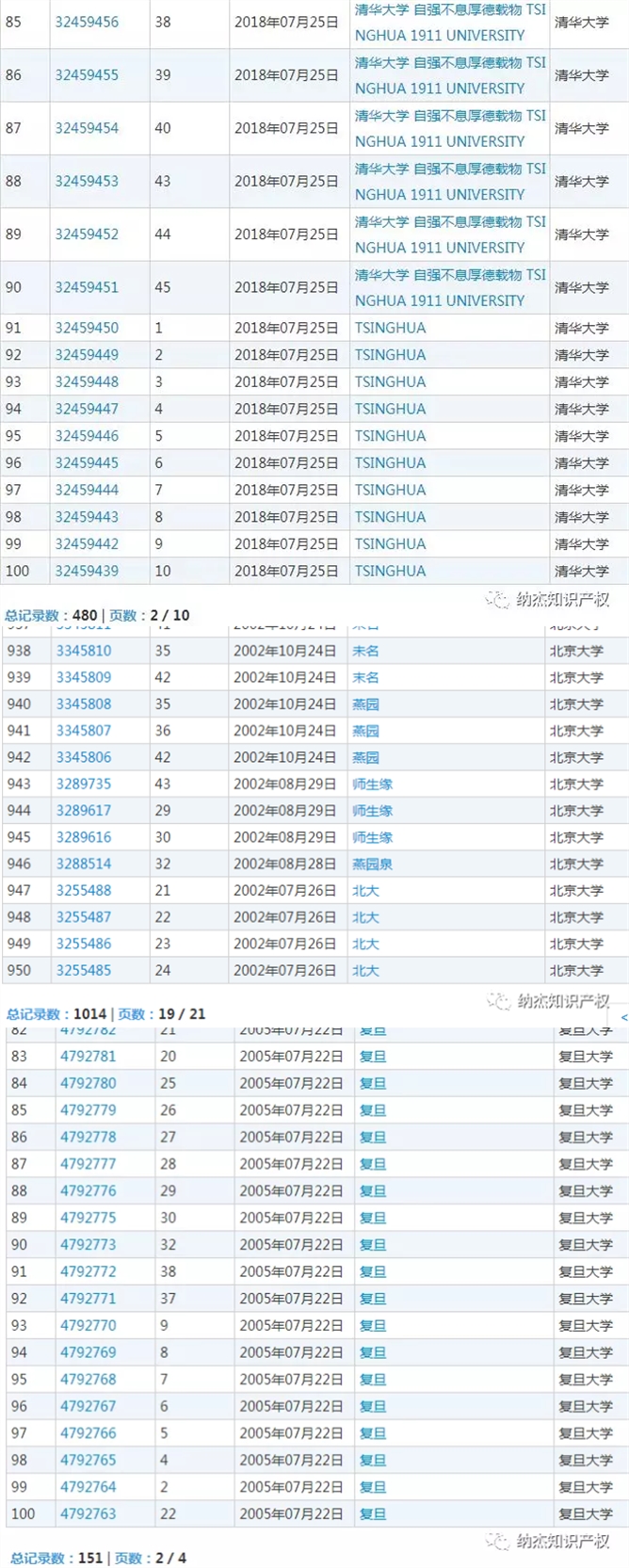Viewport: 629px width, 1568px height.
Task: Open the 复旦 trademark name in row 100
Action: [x=373, y=1514]
